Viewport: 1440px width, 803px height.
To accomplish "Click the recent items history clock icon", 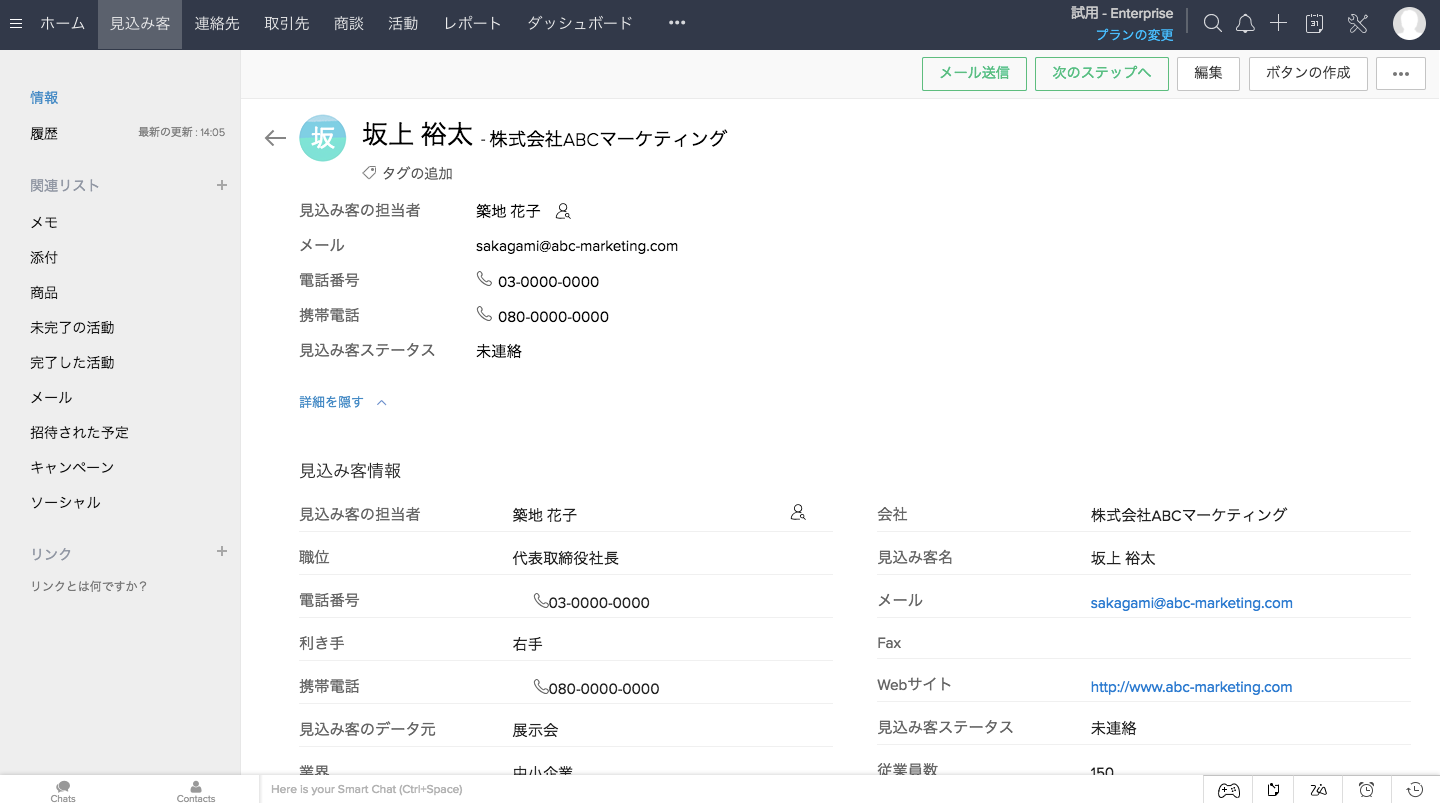I will (x=1414, y=790).
